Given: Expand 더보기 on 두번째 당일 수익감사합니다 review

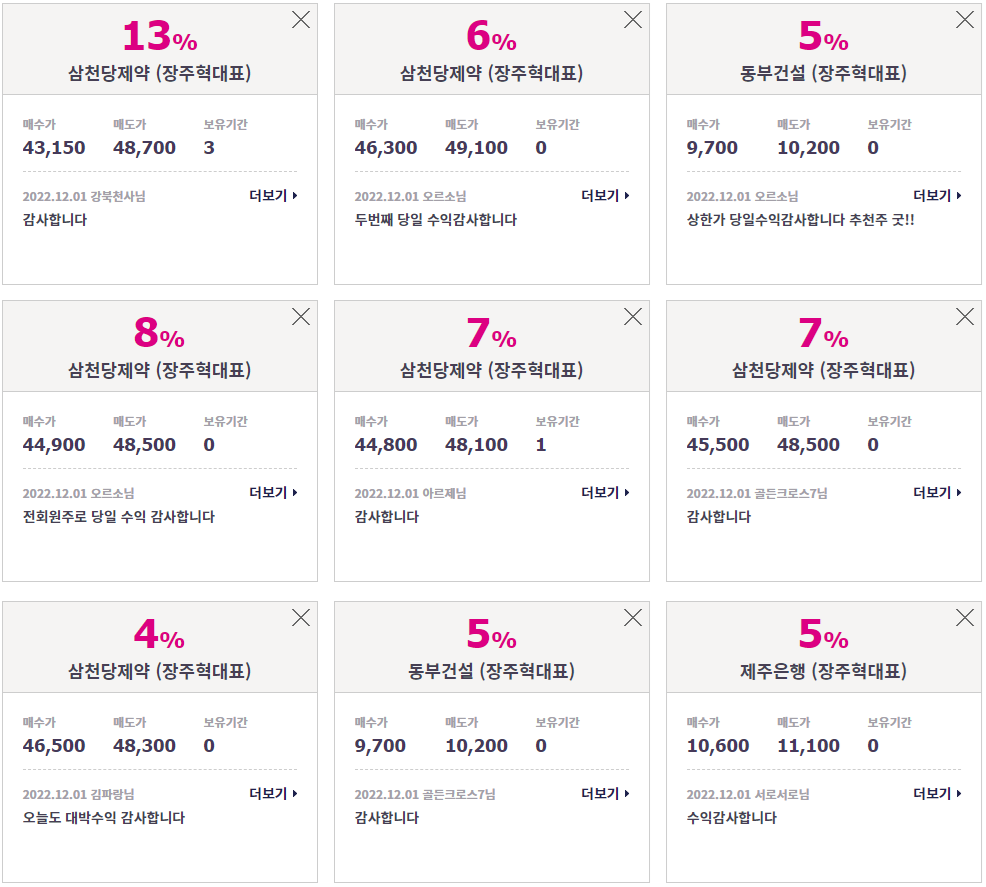Looking at the screenshot, I should (606, 196).
